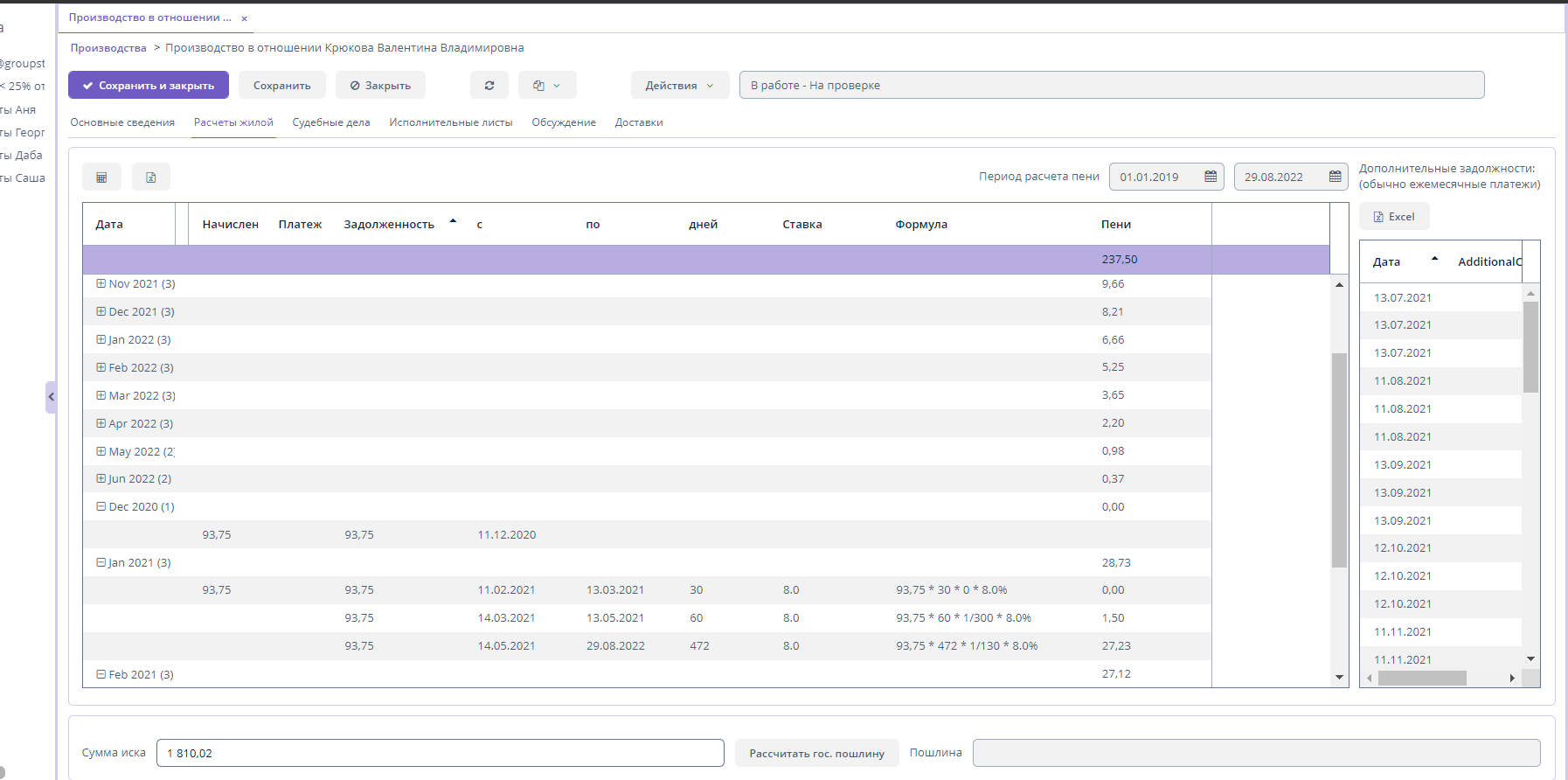Click the calculator icon above the table
This screenshot has height=780, width=1568.
[x=101, y=178]
